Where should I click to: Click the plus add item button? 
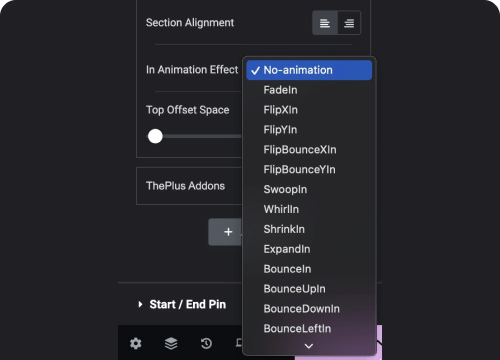coord(226,232)
